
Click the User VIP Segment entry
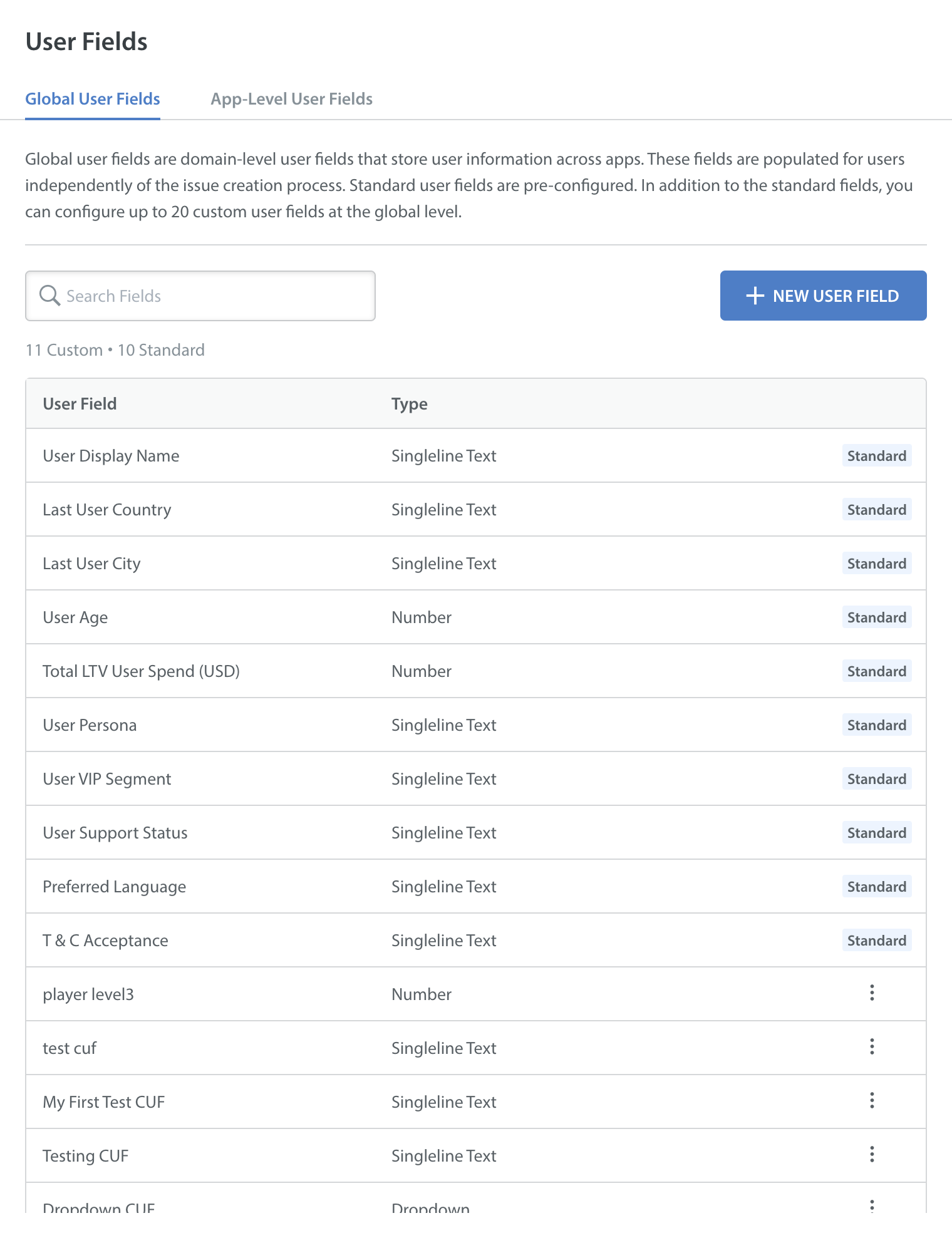click(x=106, y=779)
